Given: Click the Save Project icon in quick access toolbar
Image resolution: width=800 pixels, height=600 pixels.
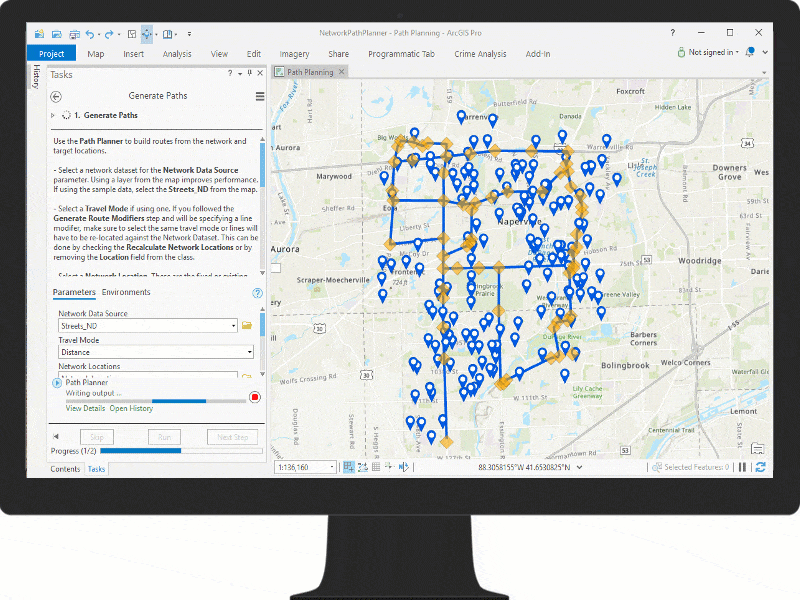Looking at the screenshot, I should pyautogui.click(x=74, y=34).
